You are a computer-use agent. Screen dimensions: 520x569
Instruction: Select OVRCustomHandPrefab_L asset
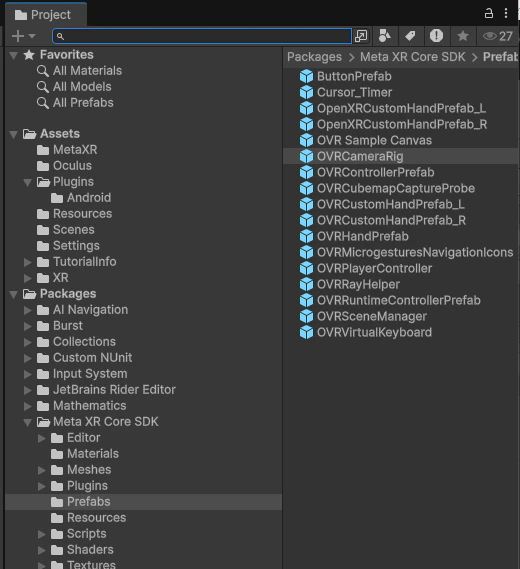(x=382, y=204)
